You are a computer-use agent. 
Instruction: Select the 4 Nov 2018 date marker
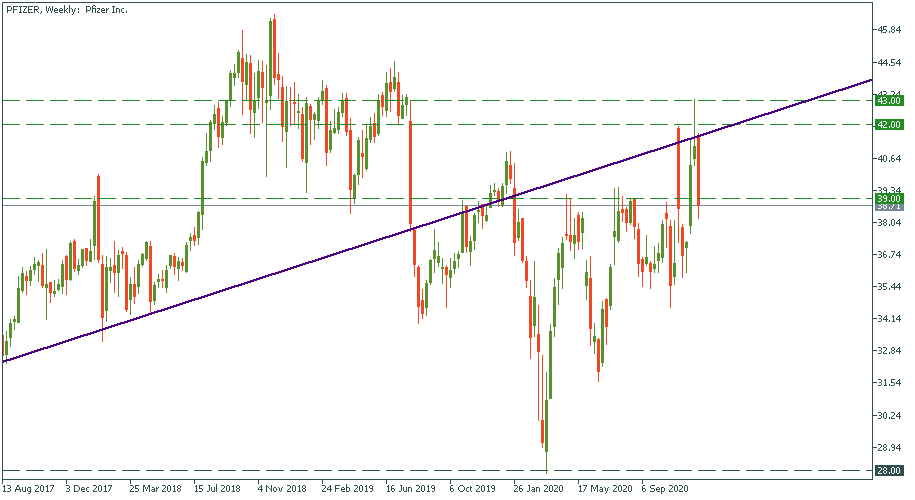[282, 490]
